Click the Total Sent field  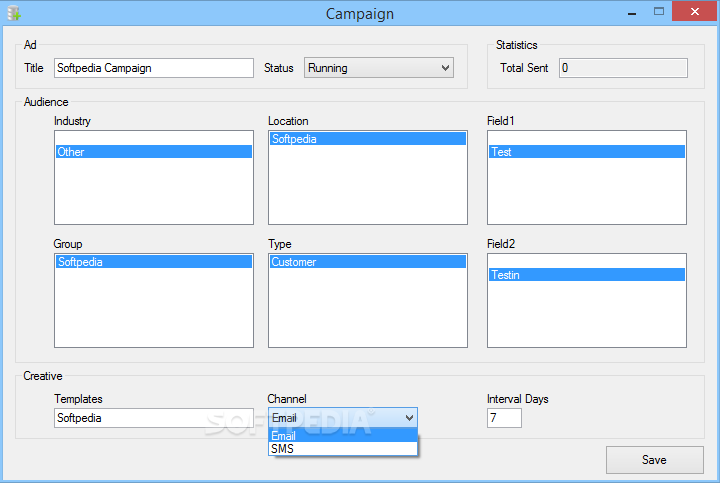(623, 68)
